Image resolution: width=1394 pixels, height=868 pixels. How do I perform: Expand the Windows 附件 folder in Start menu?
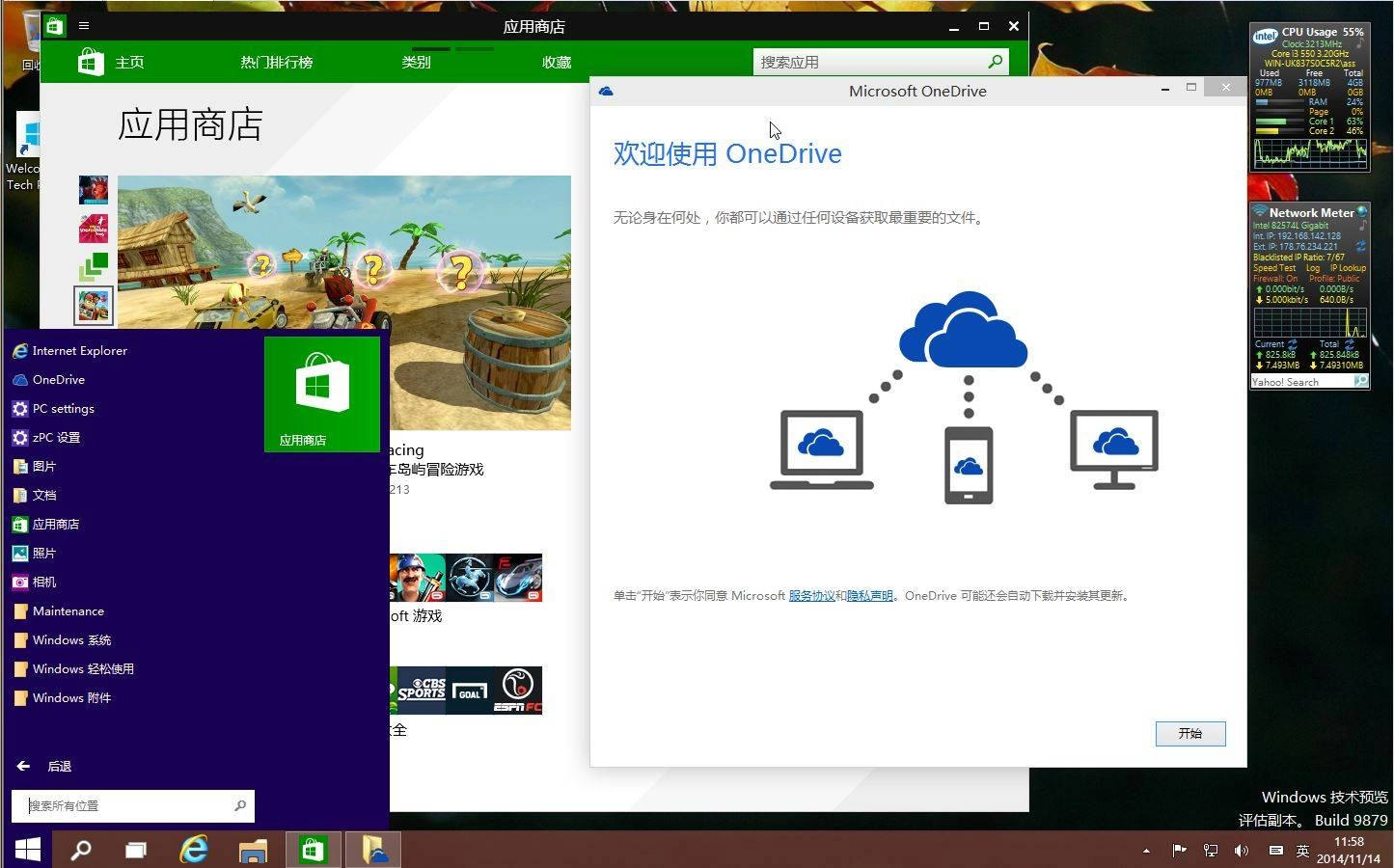(72, 697)
